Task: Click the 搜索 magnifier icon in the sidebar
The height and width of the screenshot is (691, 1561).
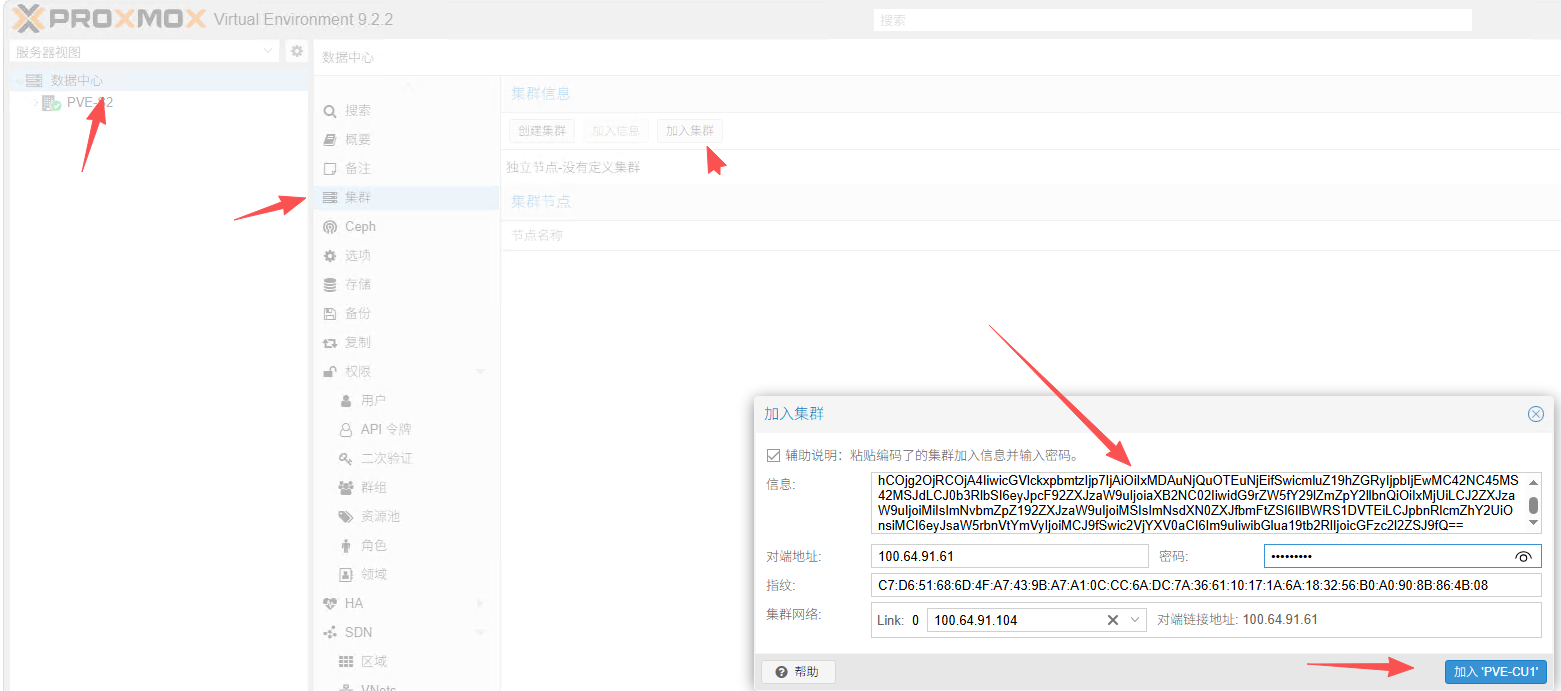Action: [330, 111]
